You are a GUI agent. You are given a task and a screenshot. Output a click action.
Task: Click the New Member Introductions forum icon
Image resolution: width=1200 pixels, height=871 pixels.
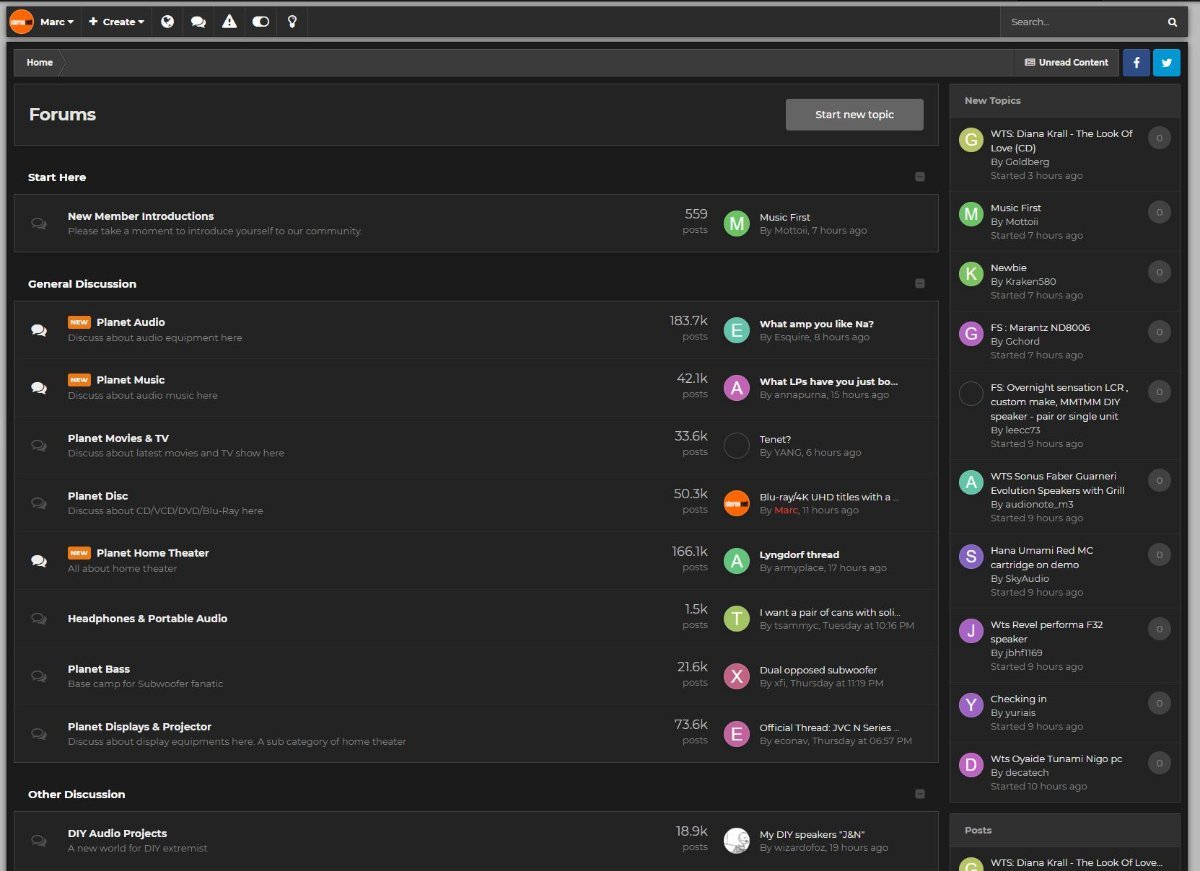click(x=39, y=223)
